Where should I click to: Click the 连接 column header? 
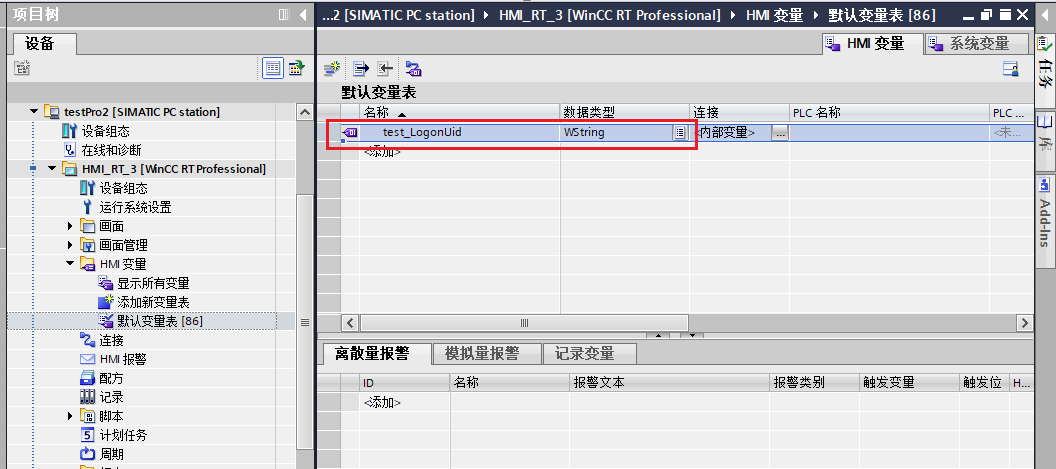[739, 113]
